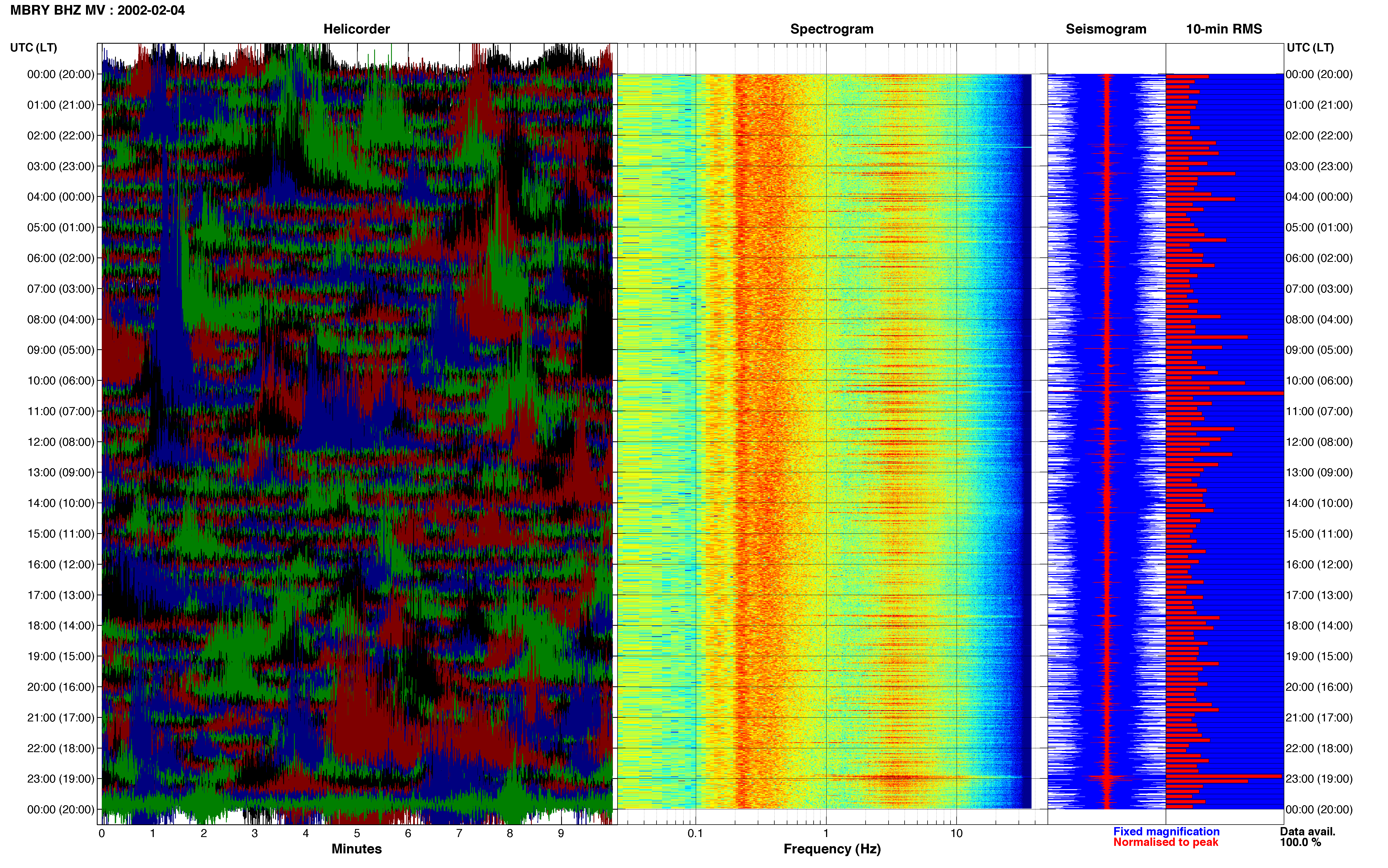The height and width of the screenshot is (868, 1388).
Task: Click tick label 3 on the Minutes axis
Action: tap(255, 833)
